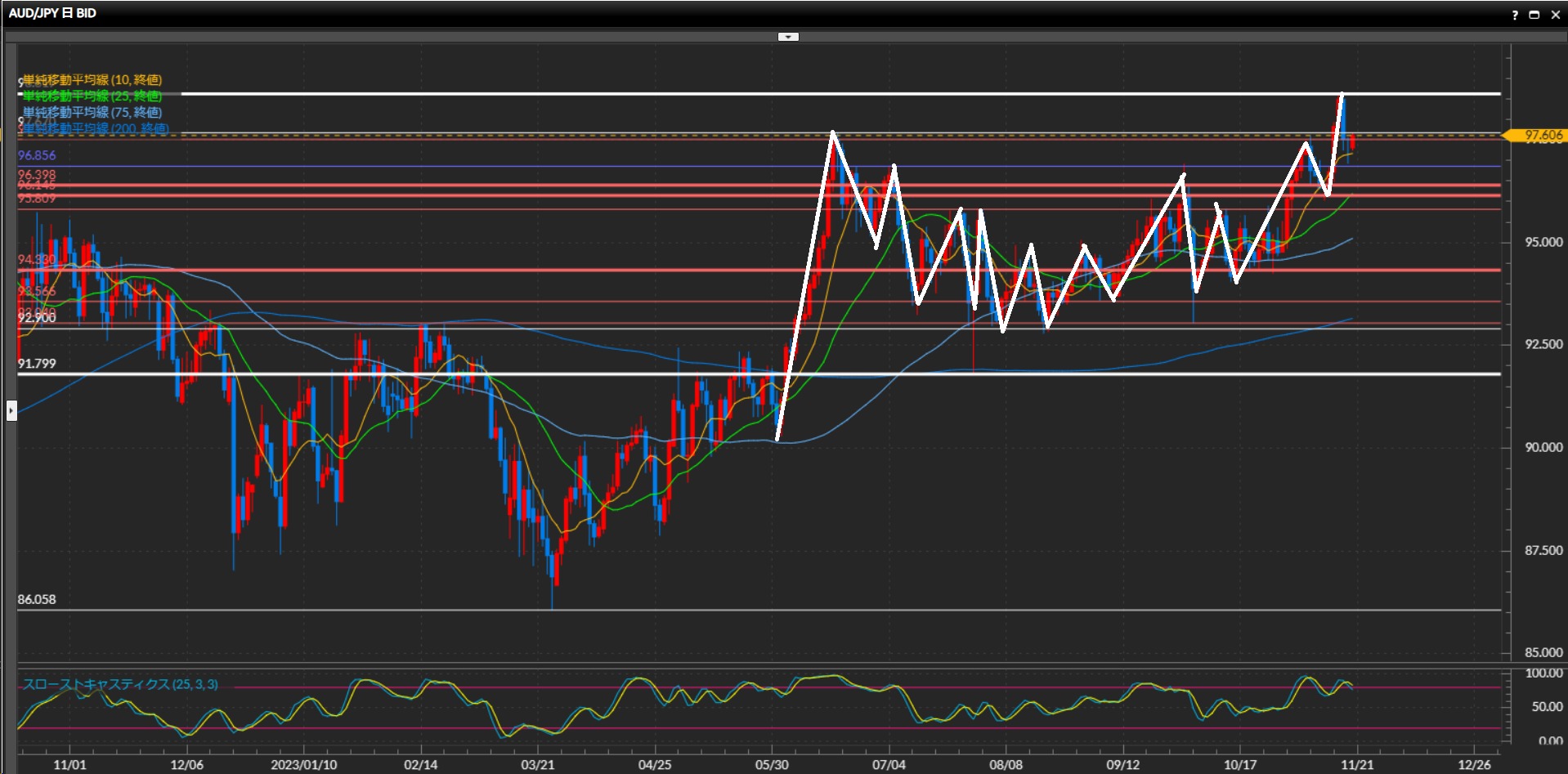Expand the top toolbar dropdown arrow

788,37
